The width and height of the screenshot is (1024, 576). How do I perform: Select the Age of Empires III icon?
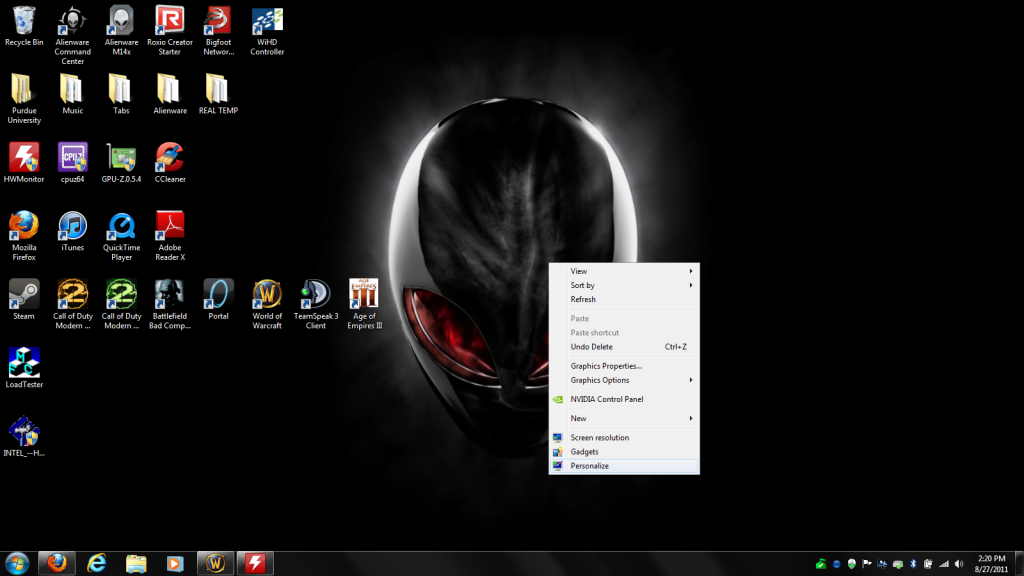pyautogui.click(x=364, y=304)
